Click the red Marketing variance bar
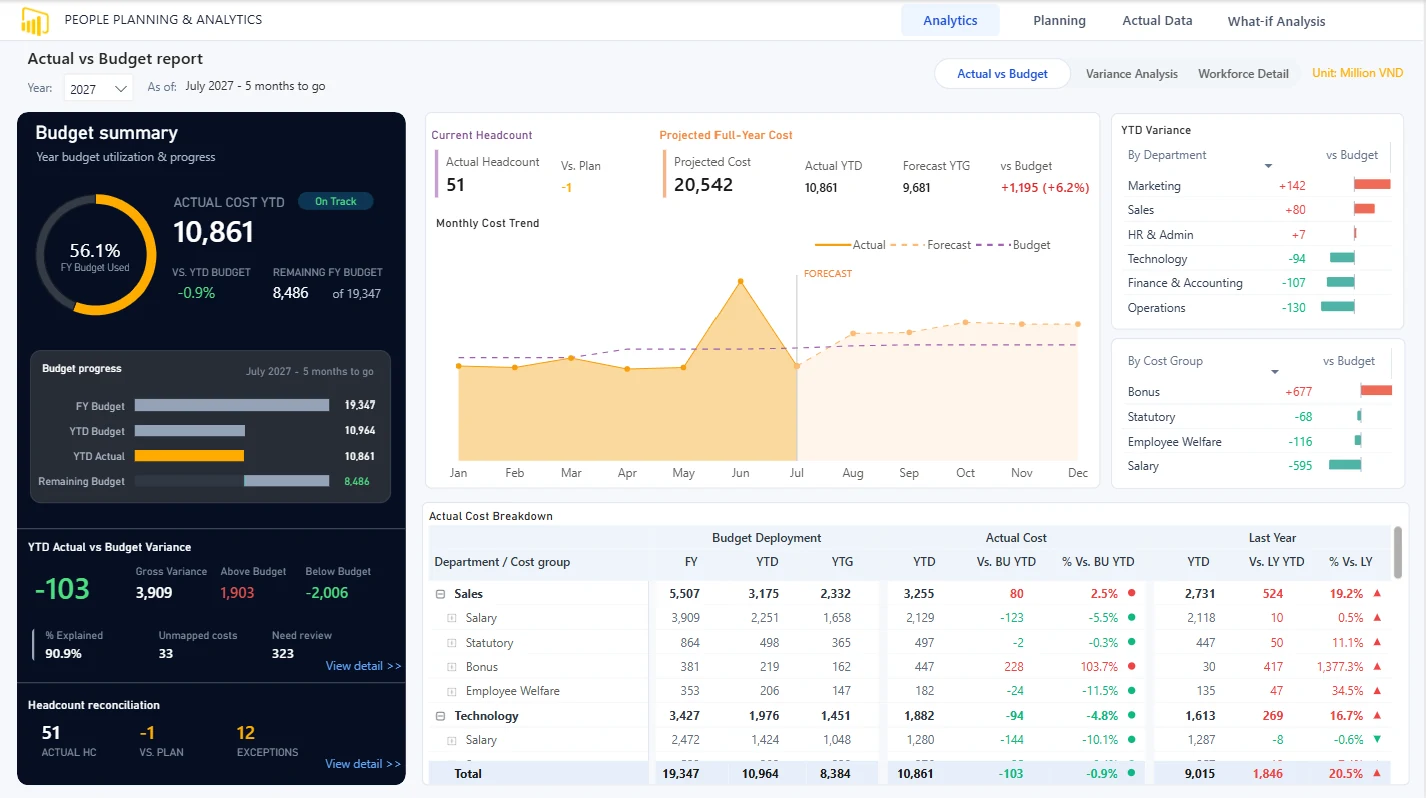1426x798 pixels. [x=1372, y=184]
